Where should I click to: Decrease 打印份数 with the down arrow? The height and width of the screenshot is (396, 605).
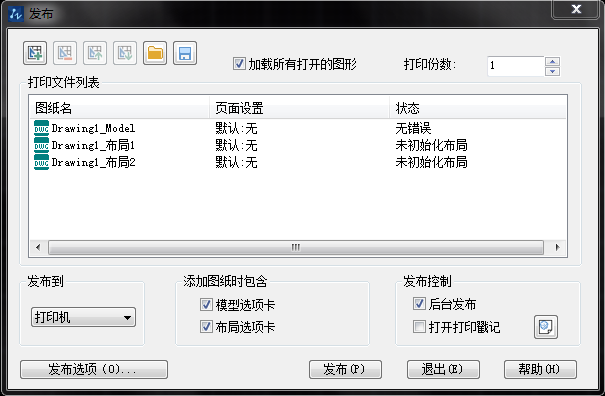click(553, 71)
